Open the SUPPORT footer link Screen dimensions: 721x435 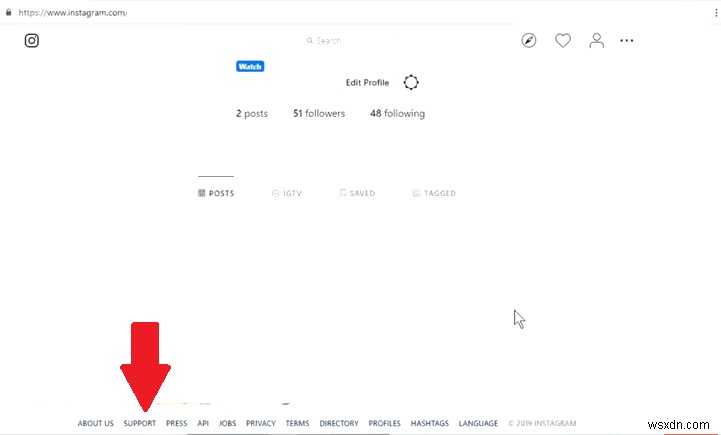pyautogui.click(x=140, y=423)
